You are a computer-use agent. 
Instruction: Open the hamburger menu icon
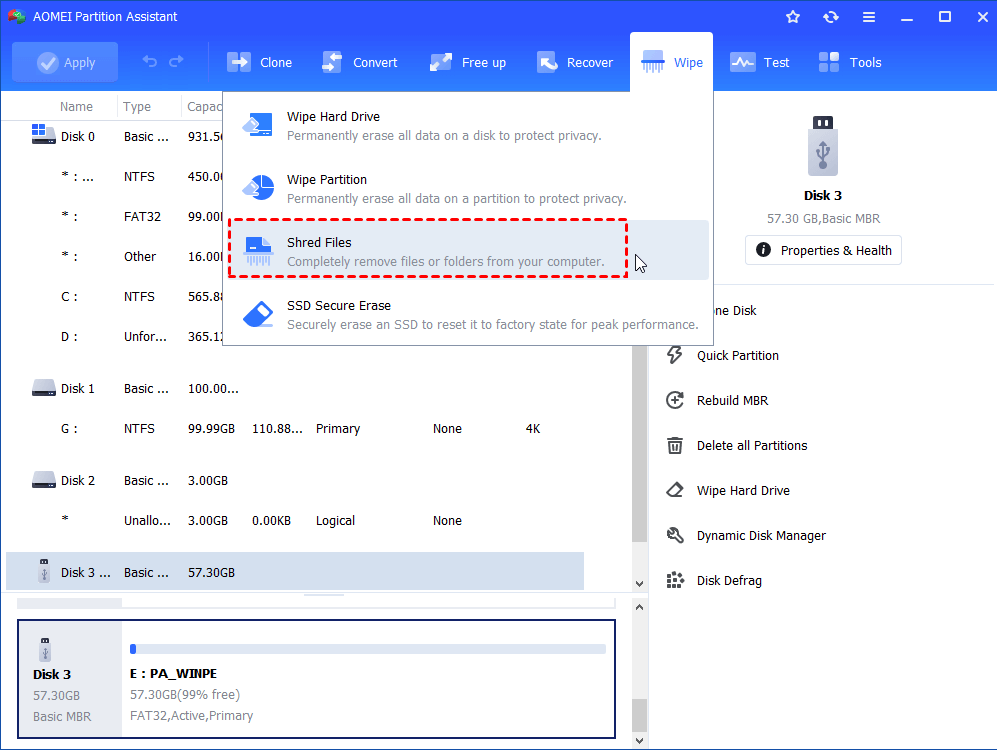point(869,17)
